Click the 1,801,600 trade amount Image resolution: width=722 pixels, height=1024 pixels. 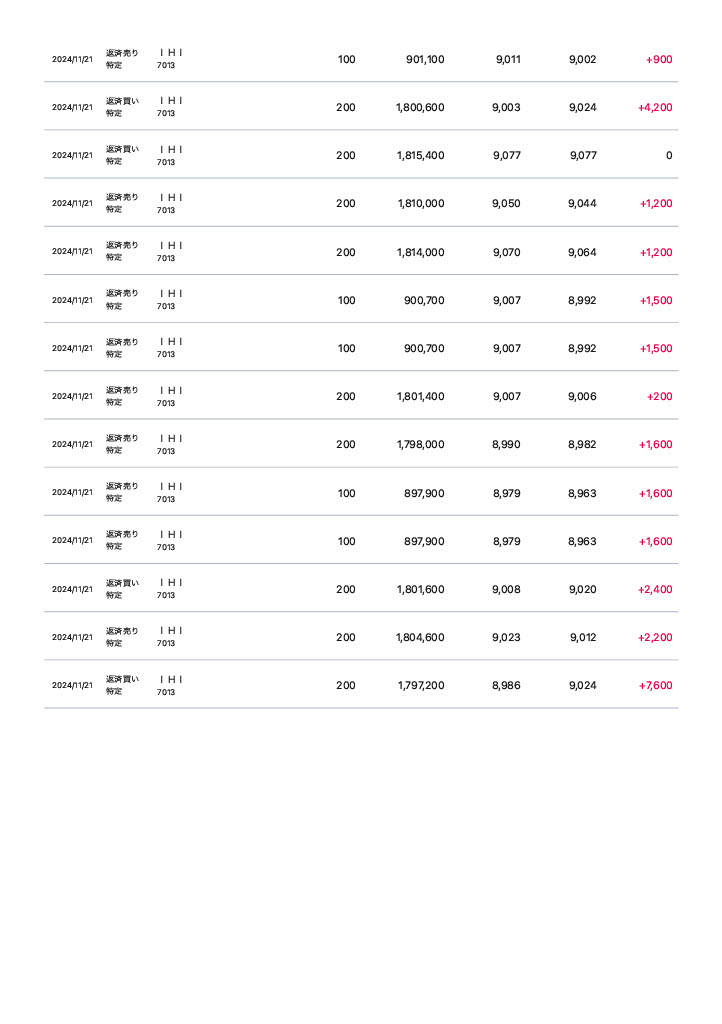(420, 590)
